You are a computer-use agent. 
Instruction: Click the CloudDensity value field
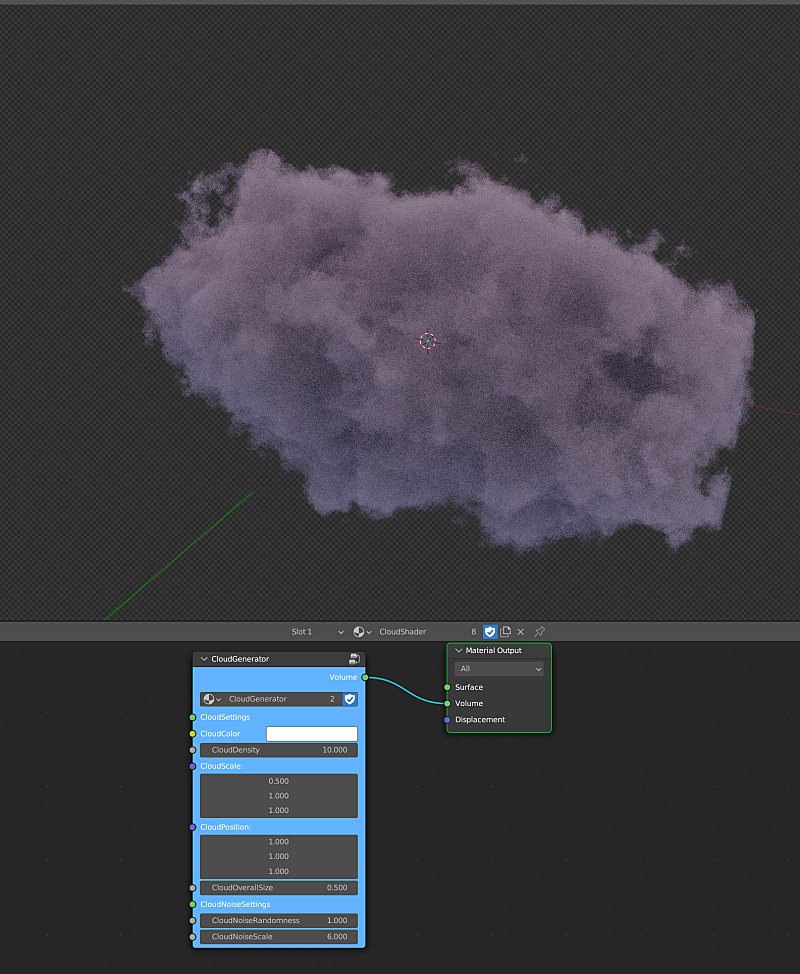(278, 750)
